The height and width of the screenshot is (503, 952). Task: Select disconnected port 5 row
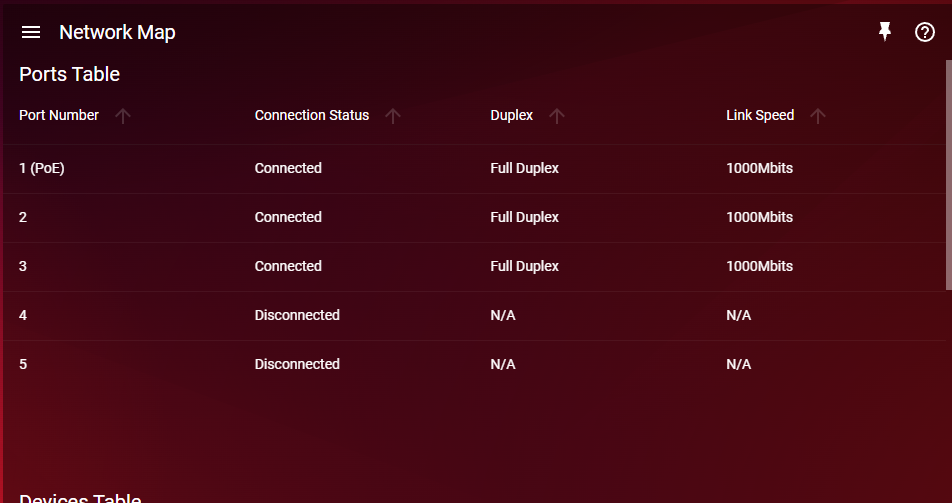coord(474,364)
